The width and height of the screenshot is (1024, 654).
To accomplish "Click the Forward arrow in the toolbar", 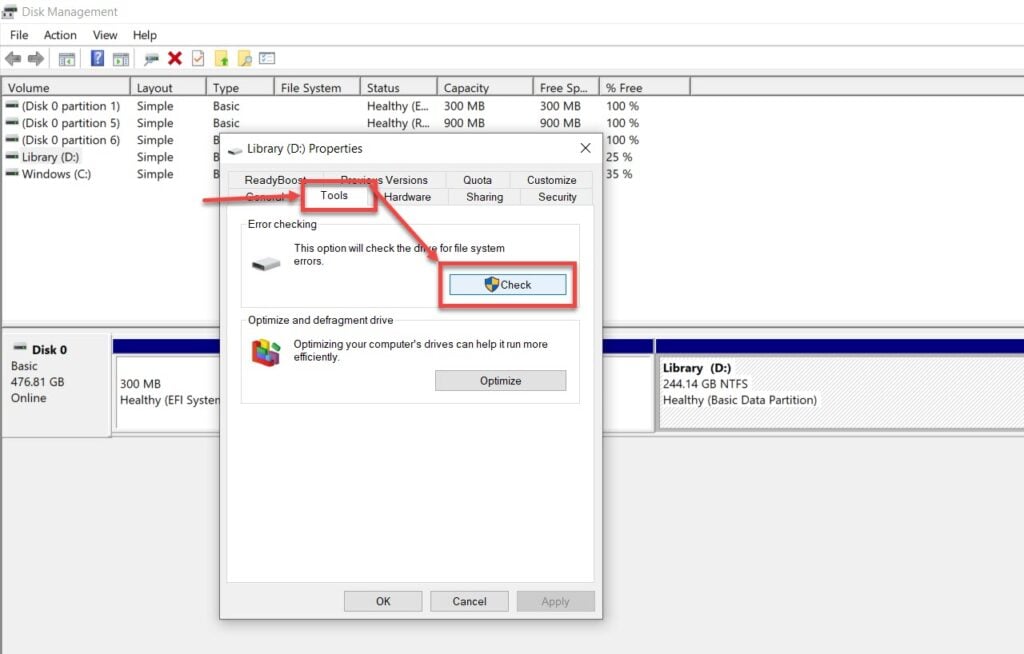I will [36, 59].
